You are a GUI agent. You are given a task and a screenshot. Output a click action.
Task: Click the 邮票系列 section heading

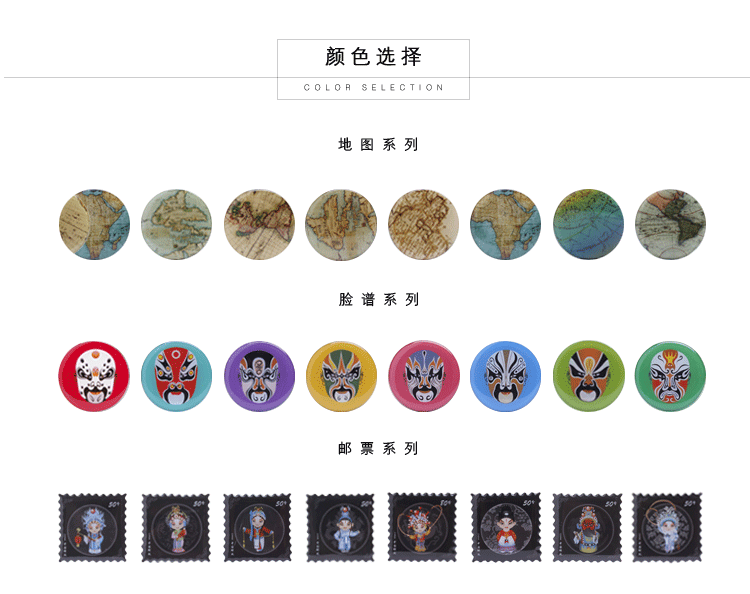click(x=378, y=449)
